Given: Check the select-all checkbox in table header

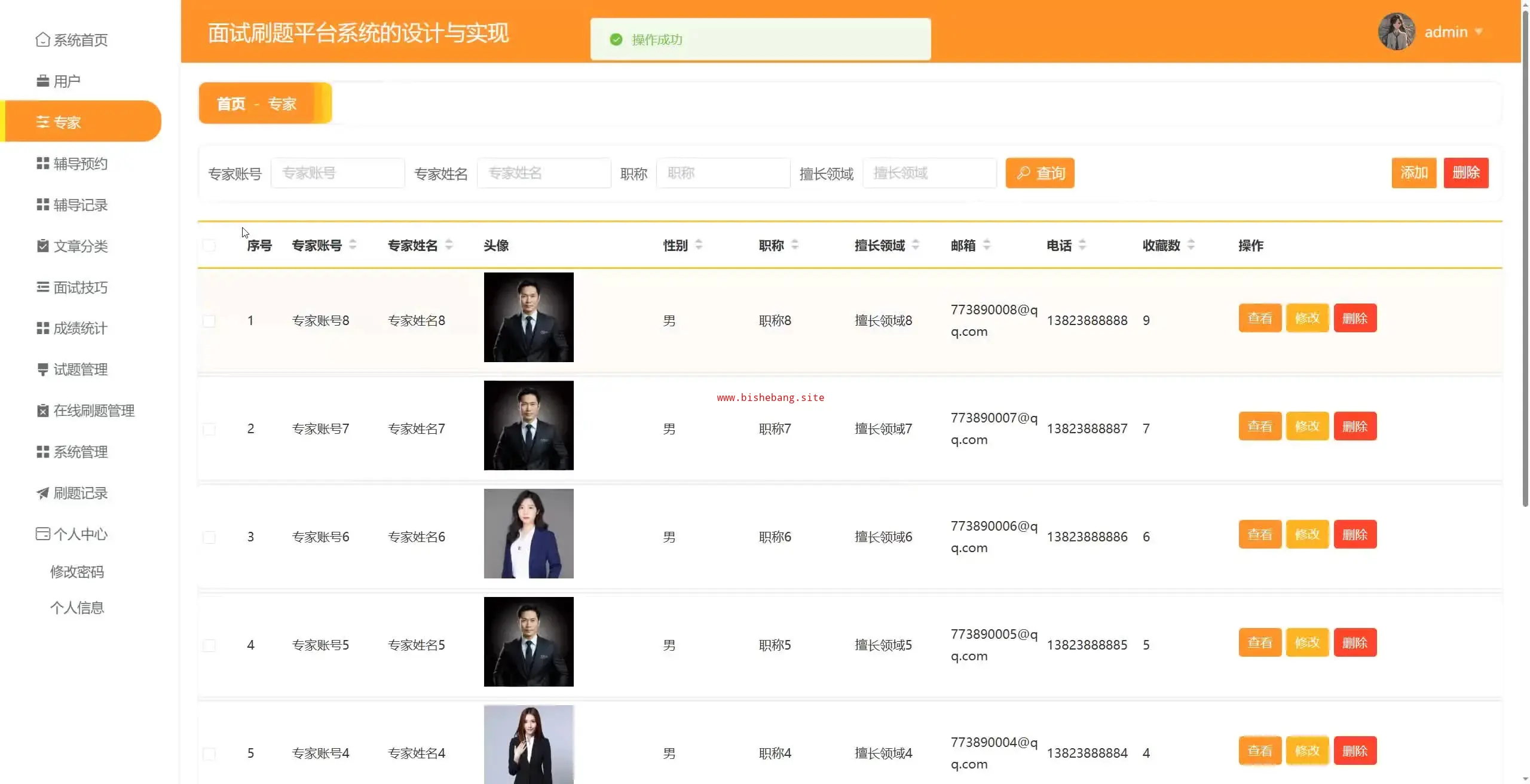Looking at the screenshot, I should pyautogui.click(x=209, y=246).
